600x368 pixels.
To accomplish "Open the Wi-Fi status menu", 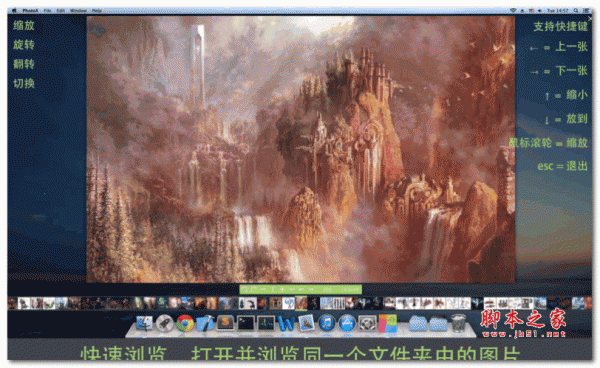I will click(x=513, y=11).
